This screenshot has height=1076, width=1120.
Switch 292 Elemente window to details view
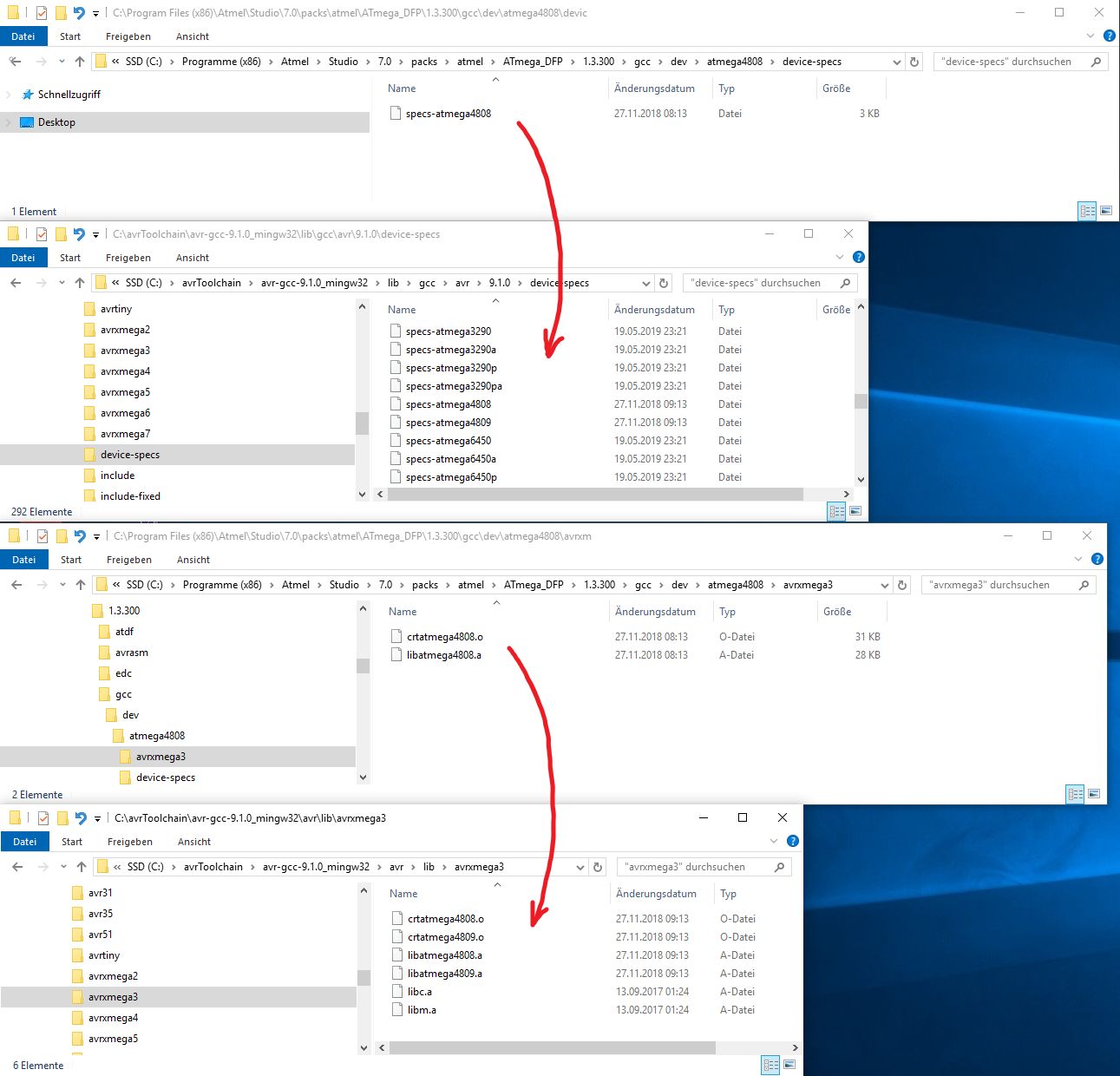click(836, 511)
